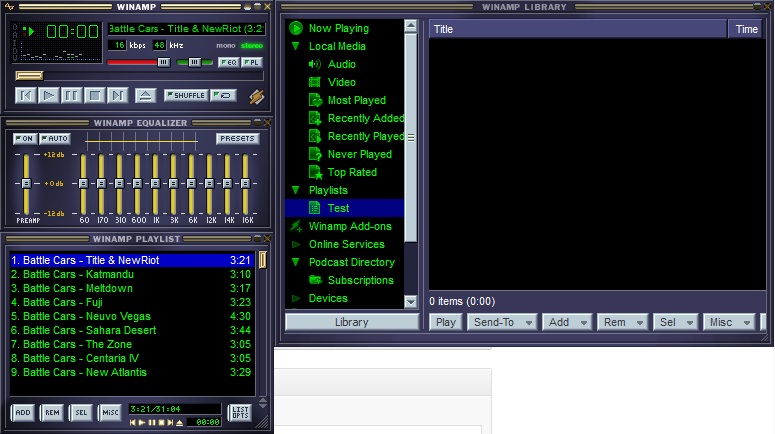Open Winamp Add-ons in library
Screen dimensions: 775x434
click(350, 226)
